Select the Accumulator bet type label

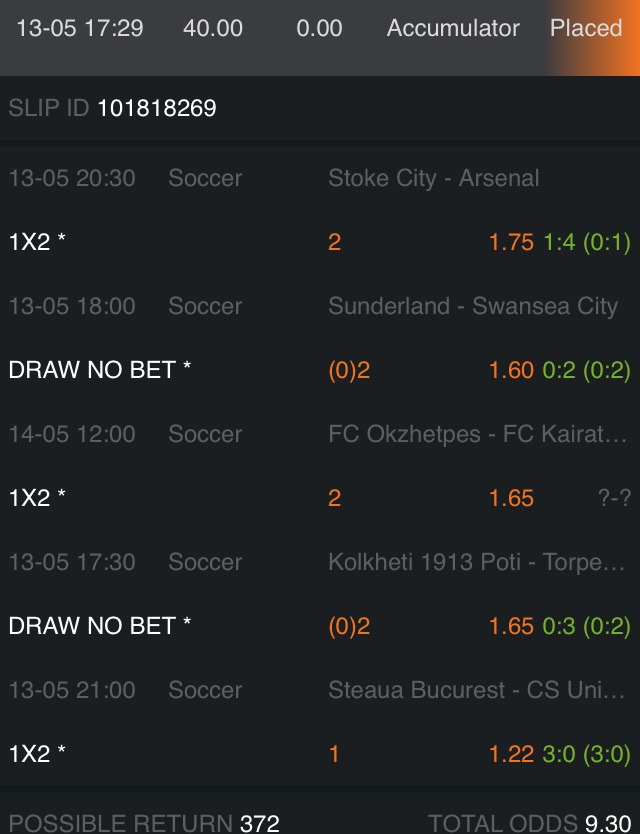453,28
